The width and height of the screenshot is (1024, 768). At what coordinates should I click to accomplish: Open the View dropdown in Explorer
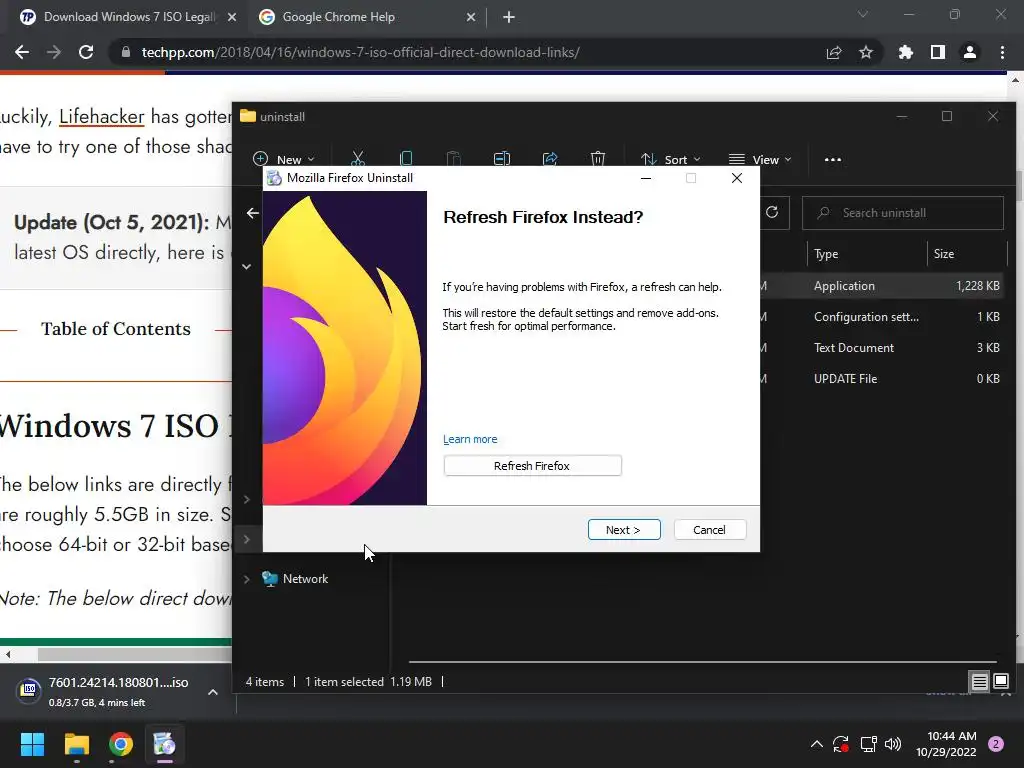coord(760,159)
